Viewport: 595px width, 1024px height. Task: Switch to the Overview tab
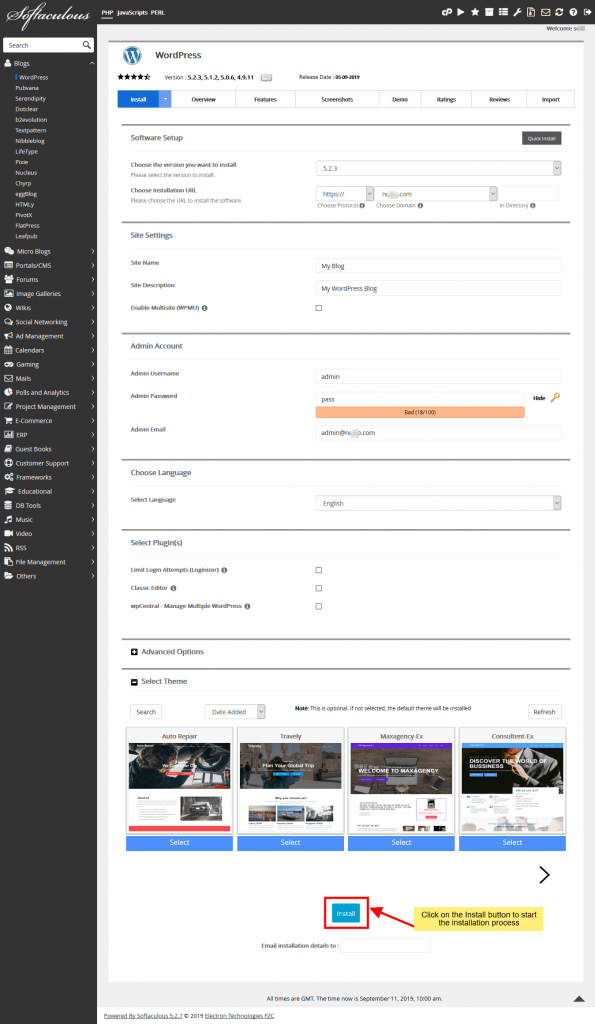(203, 99)
